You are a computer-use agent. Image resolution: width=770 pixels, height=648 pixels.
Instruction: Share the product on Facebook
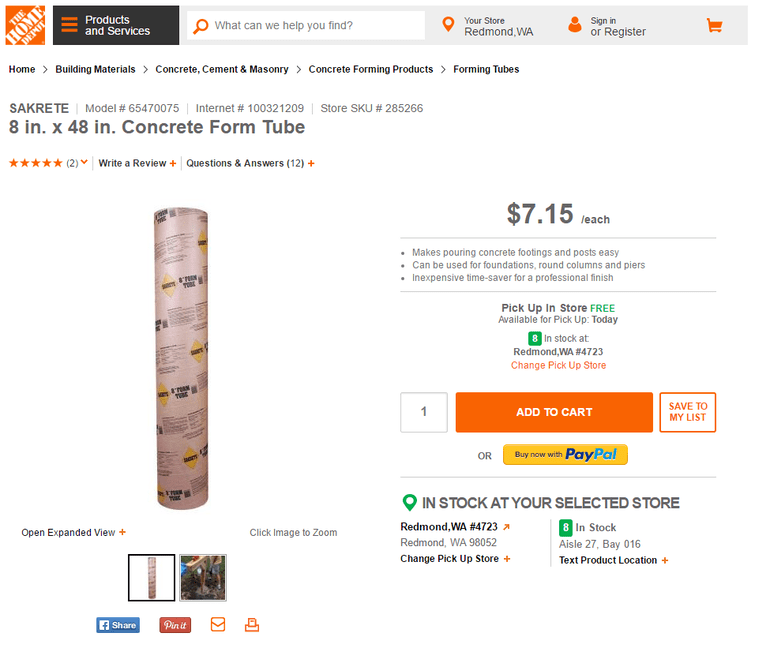117,625
